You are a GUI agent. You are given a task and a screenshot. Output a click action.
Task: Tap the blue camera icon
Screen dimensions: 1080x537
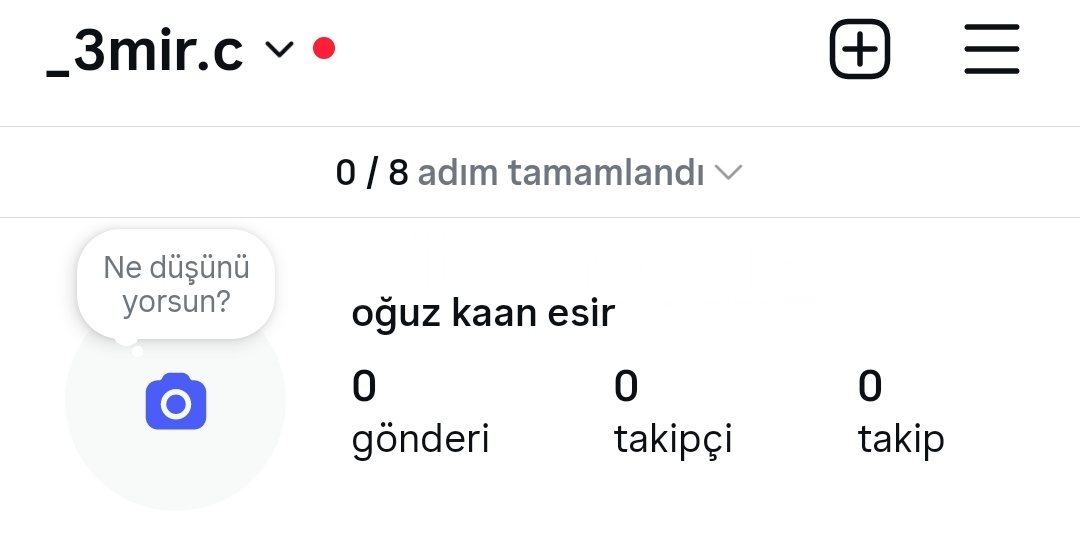point(176,402)
